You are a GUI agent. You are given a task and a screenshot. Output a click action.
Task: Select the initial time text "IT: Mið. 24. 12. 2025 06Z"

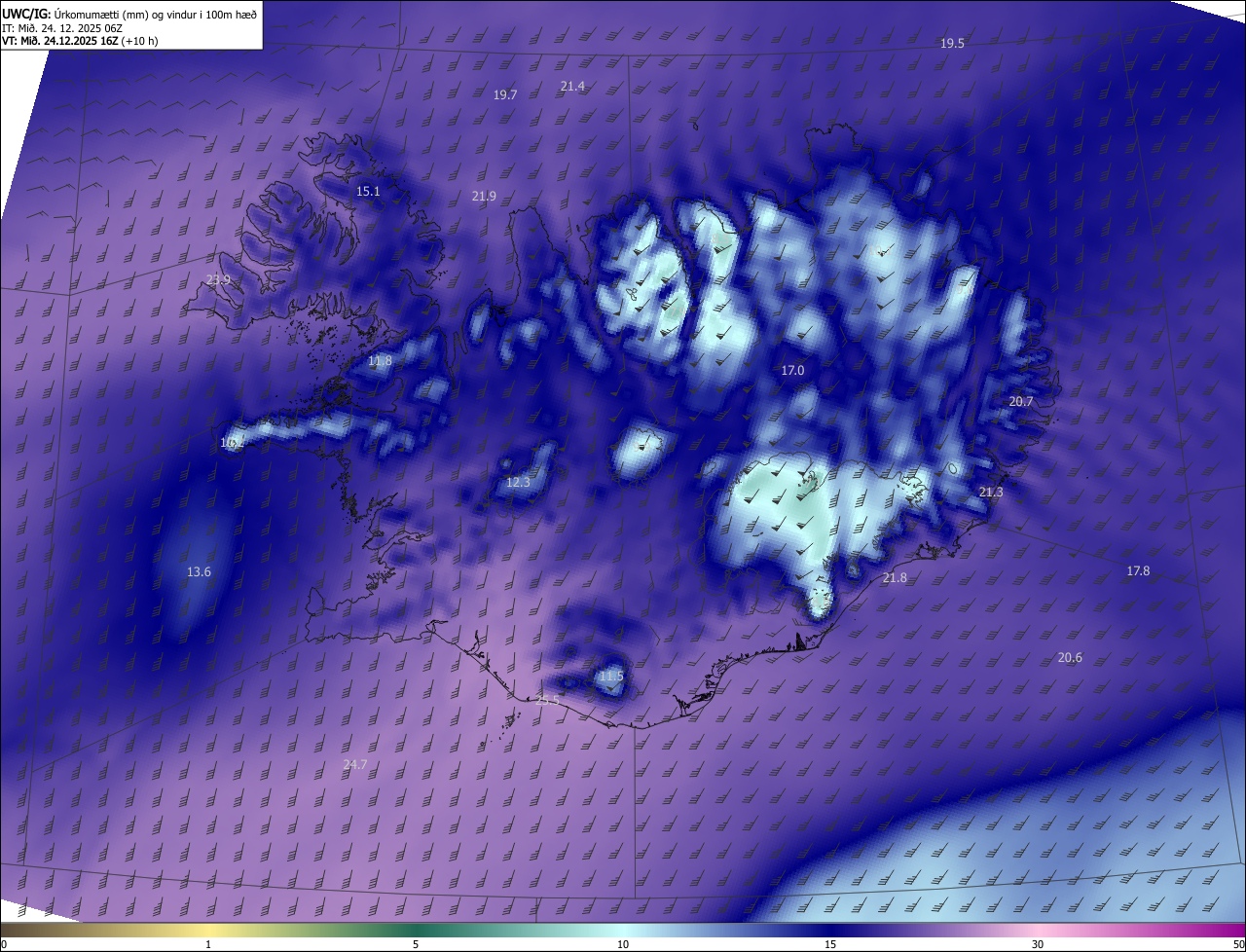tap(62, 27)
